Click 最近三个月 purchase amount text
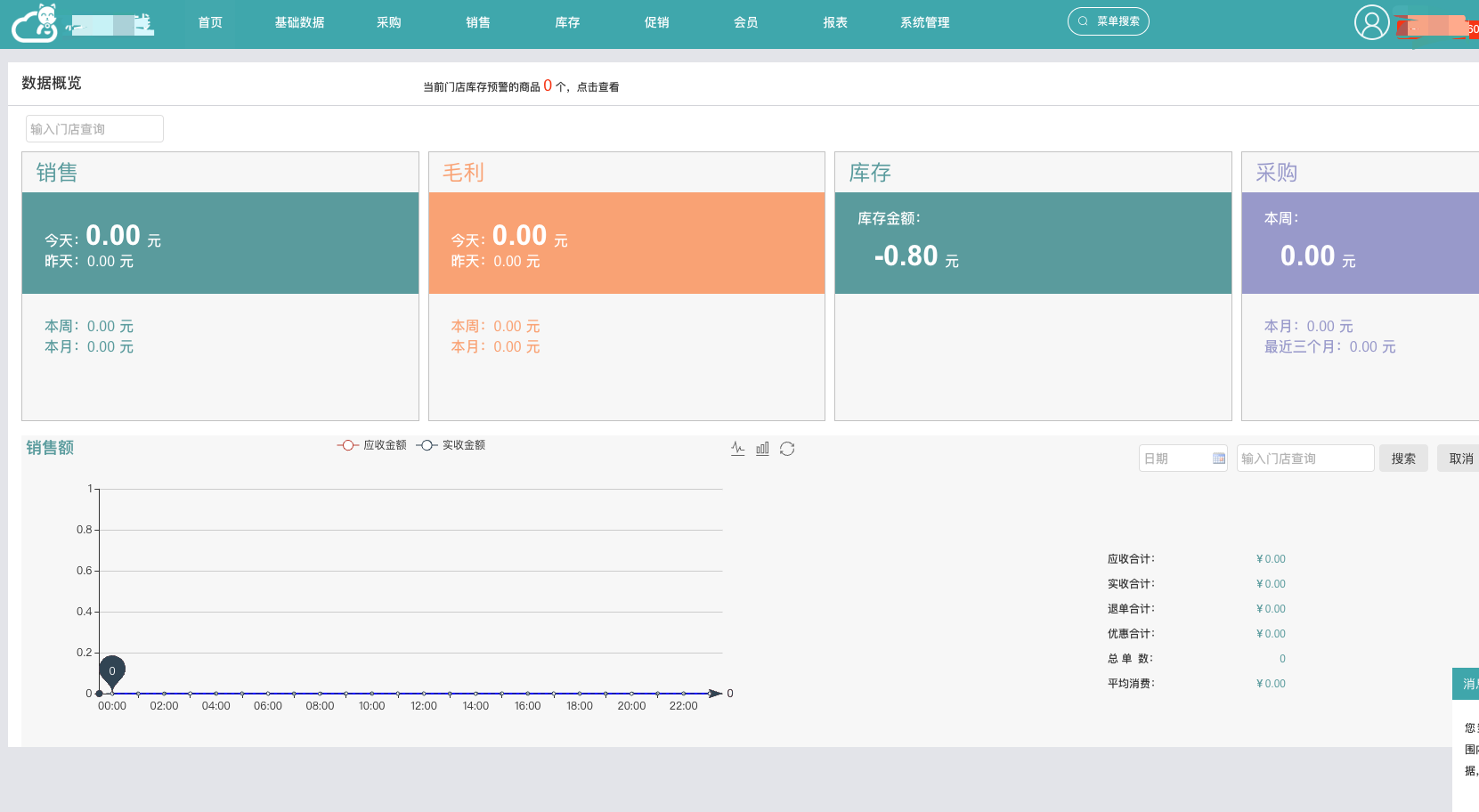This screenshot has width=1479, height=812. (x=1329, y=346)
